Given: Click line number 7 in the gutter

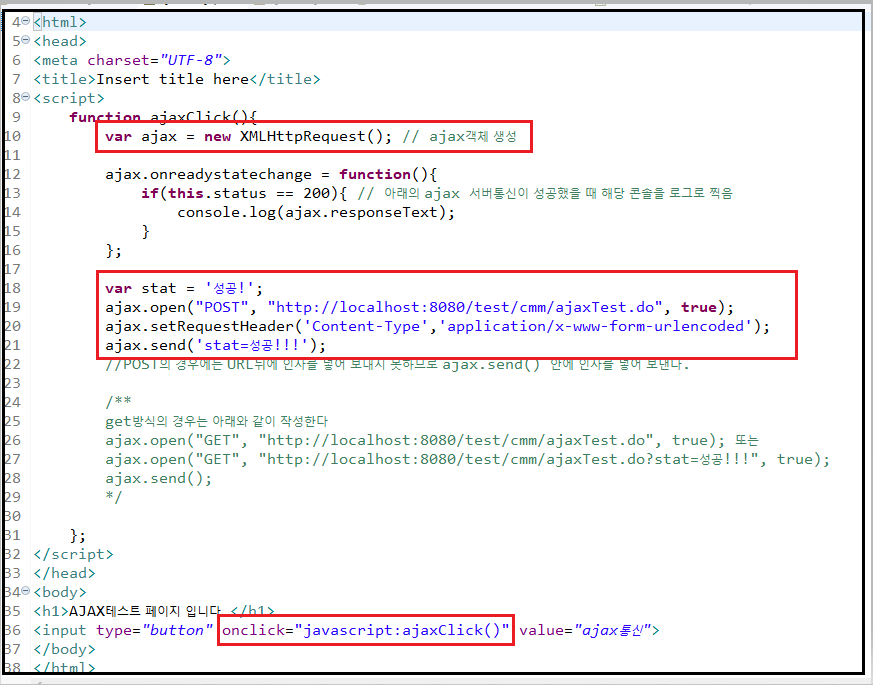Looking at the screenshot, I should (x=16, y=79).
